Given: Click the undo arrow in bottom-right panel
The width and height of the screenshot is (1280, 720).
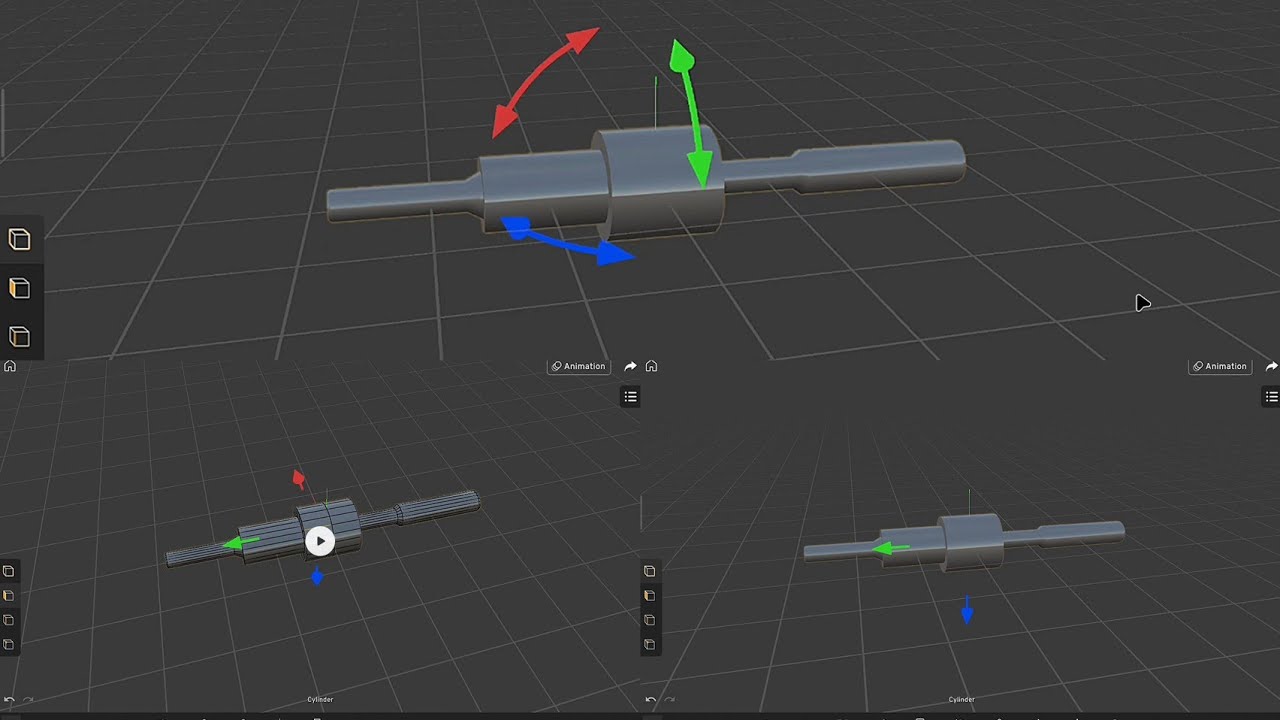Looking at the screenshot, I should click(650, 700).
